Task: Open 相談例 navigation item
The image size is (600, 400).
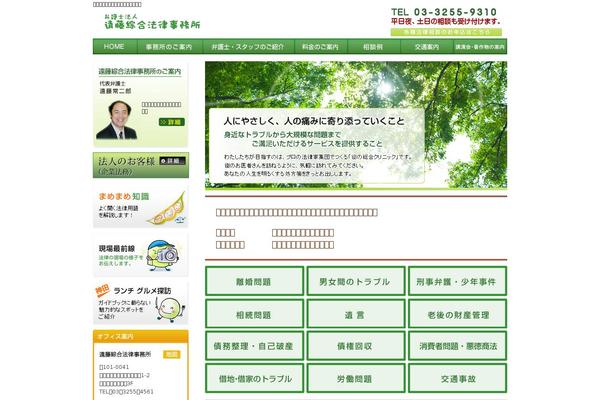Action: [373, 46]
